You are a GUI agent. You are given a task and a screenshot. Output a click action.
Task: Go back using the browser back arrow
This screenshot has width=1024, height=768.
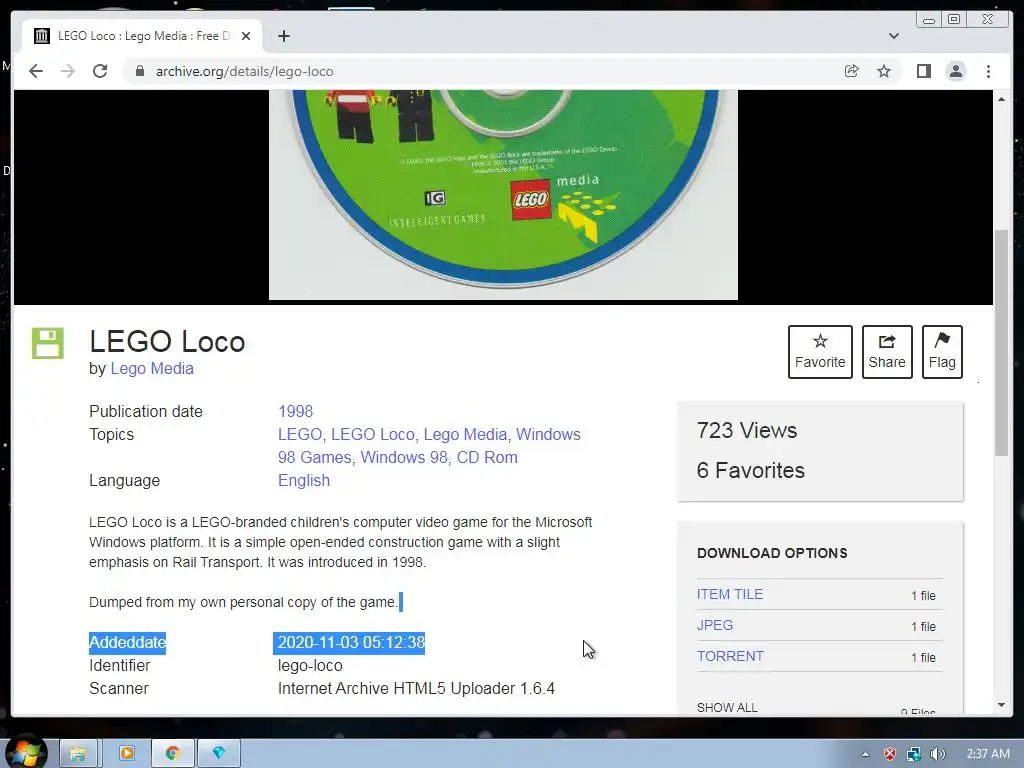point(36,71)
